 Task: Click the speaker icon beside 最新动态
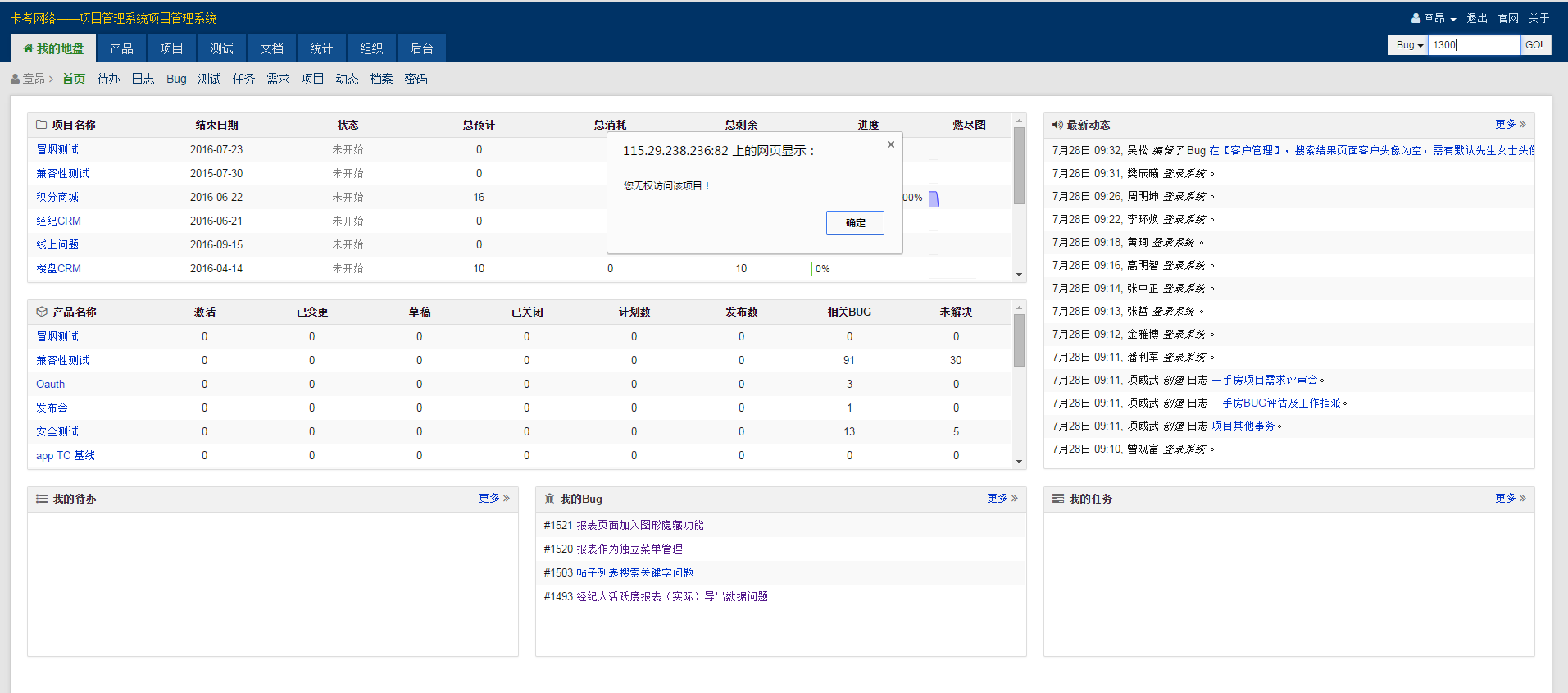[x=1057, y=125]
